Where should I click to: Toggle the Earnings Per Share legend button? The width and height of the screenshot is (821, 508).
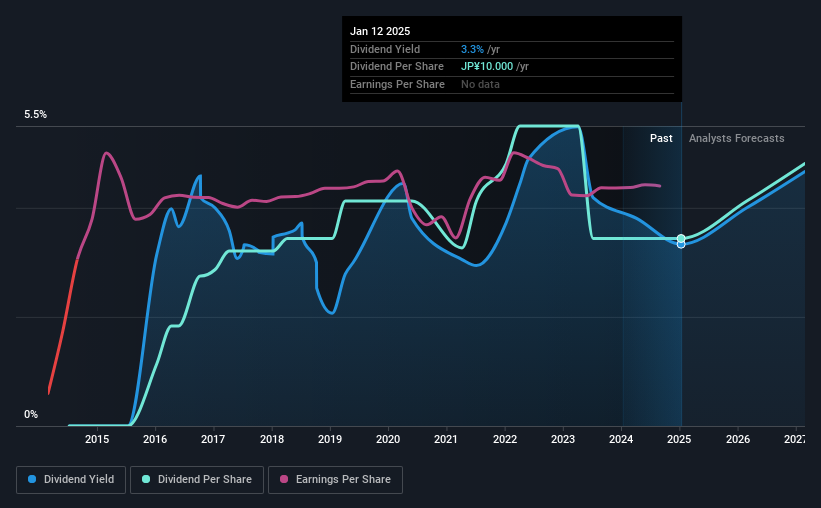[335, 480]
